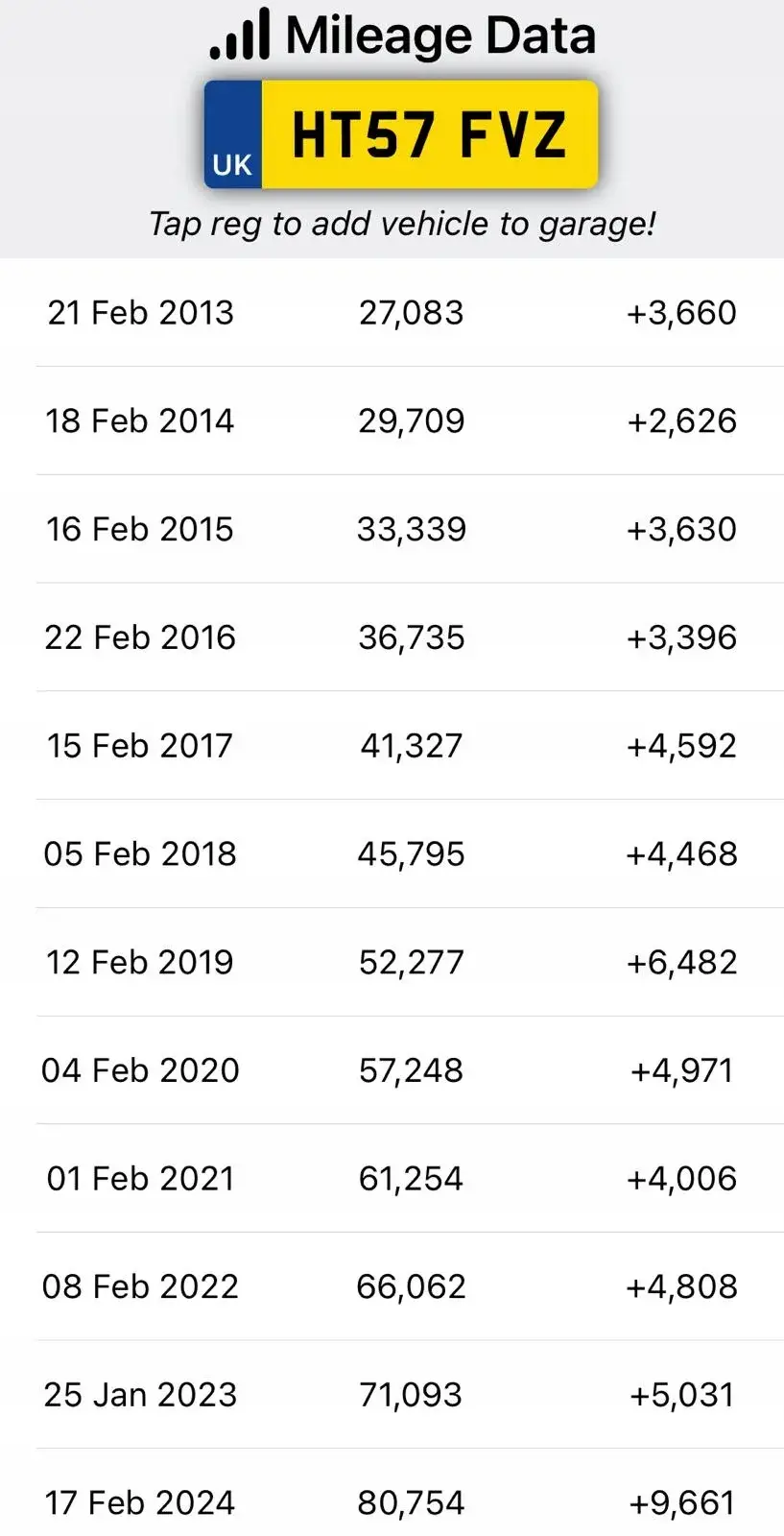The image size is (784, 1536).
Task: Select the +9,661 mileage increase
Action: pyautogui.click(x=681, y=1502)
